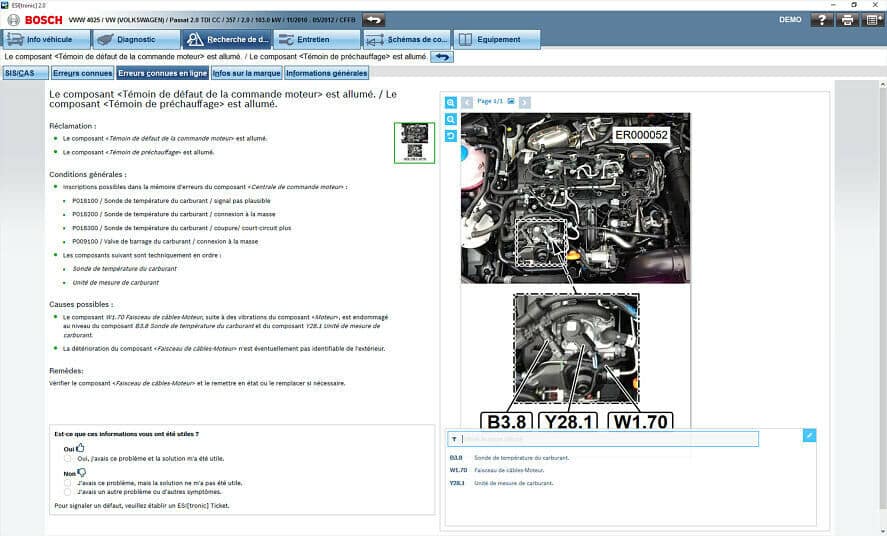
Task: Select the Erreurs connues en ligne sub-tab
Action: point(162,73)
